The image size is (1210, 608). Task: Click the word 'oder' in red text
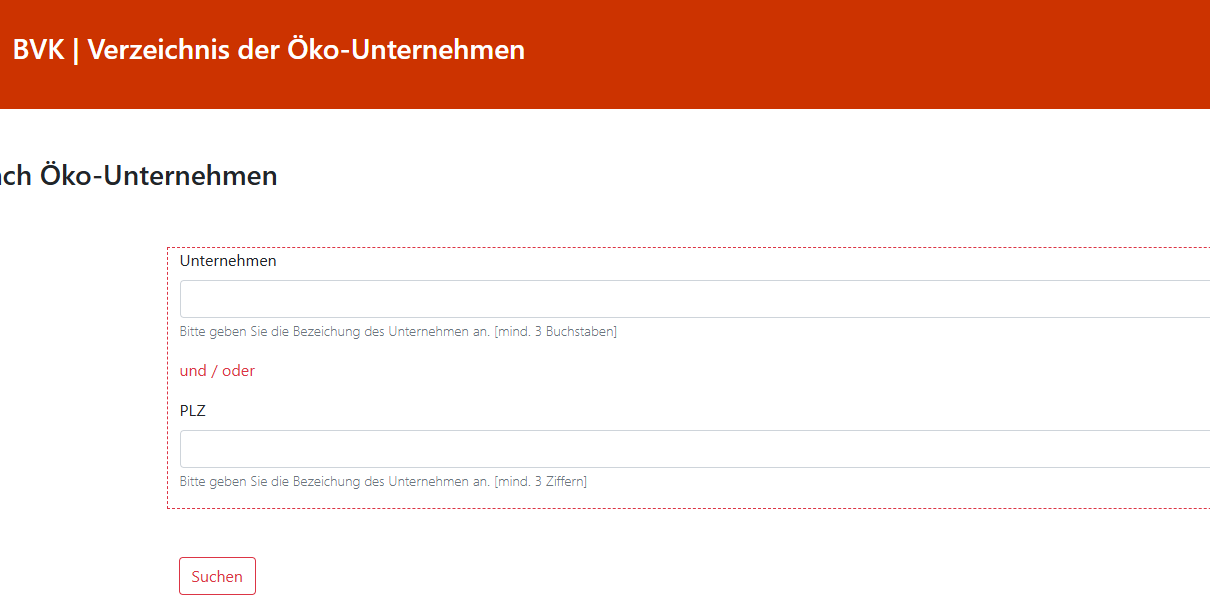coord(238,371)
